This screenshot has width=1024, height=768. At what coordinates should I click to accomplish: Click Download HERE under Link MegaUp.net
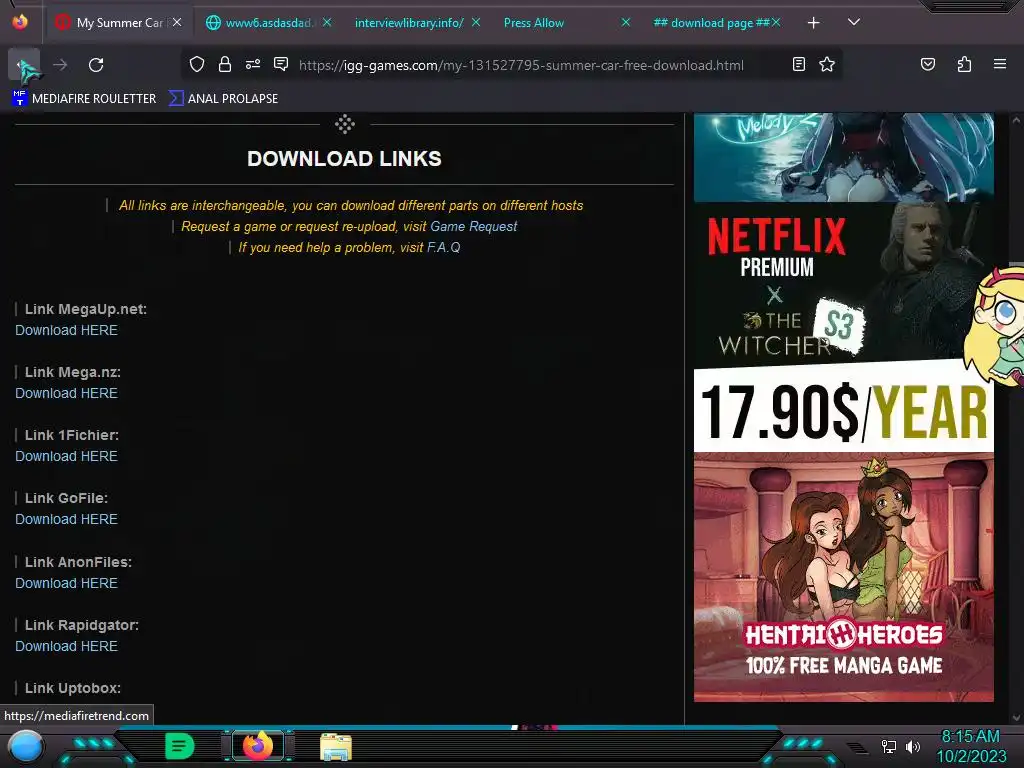[67, 330]
